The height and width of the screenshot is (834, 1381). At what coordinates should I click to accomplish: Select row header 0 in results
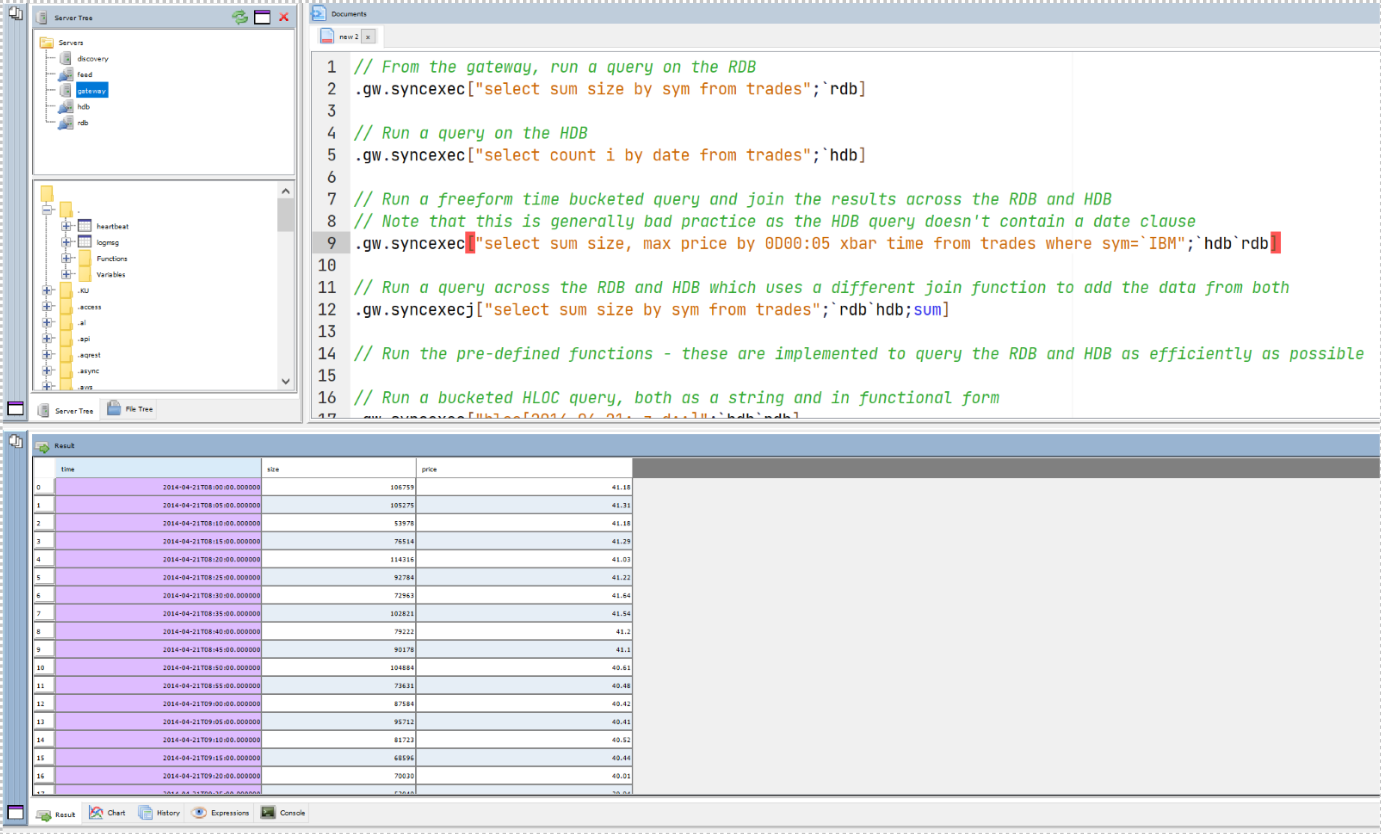(x=44, y=487)
